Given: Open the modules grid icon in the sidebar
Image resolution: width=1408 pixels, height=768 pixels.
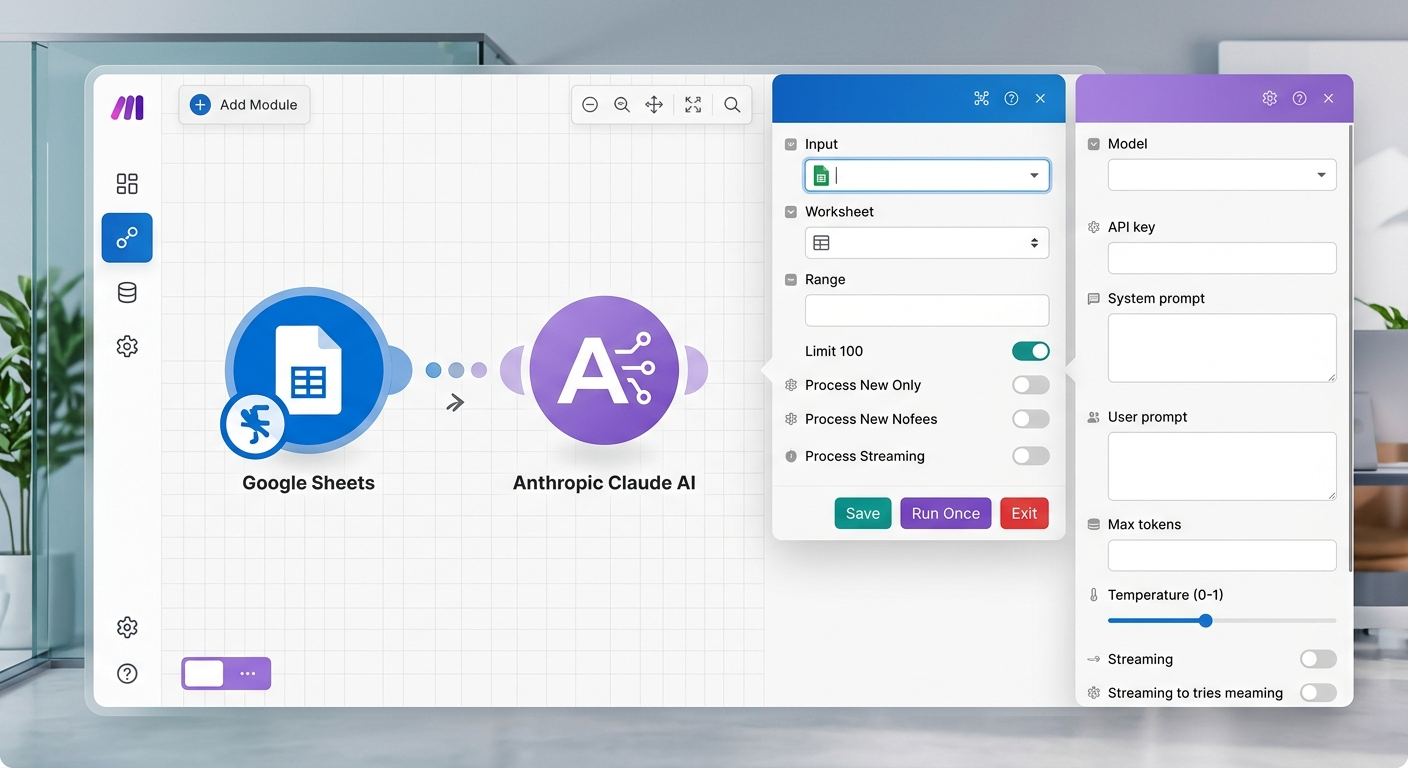Looking at the screenshot, I should point(127,184).
